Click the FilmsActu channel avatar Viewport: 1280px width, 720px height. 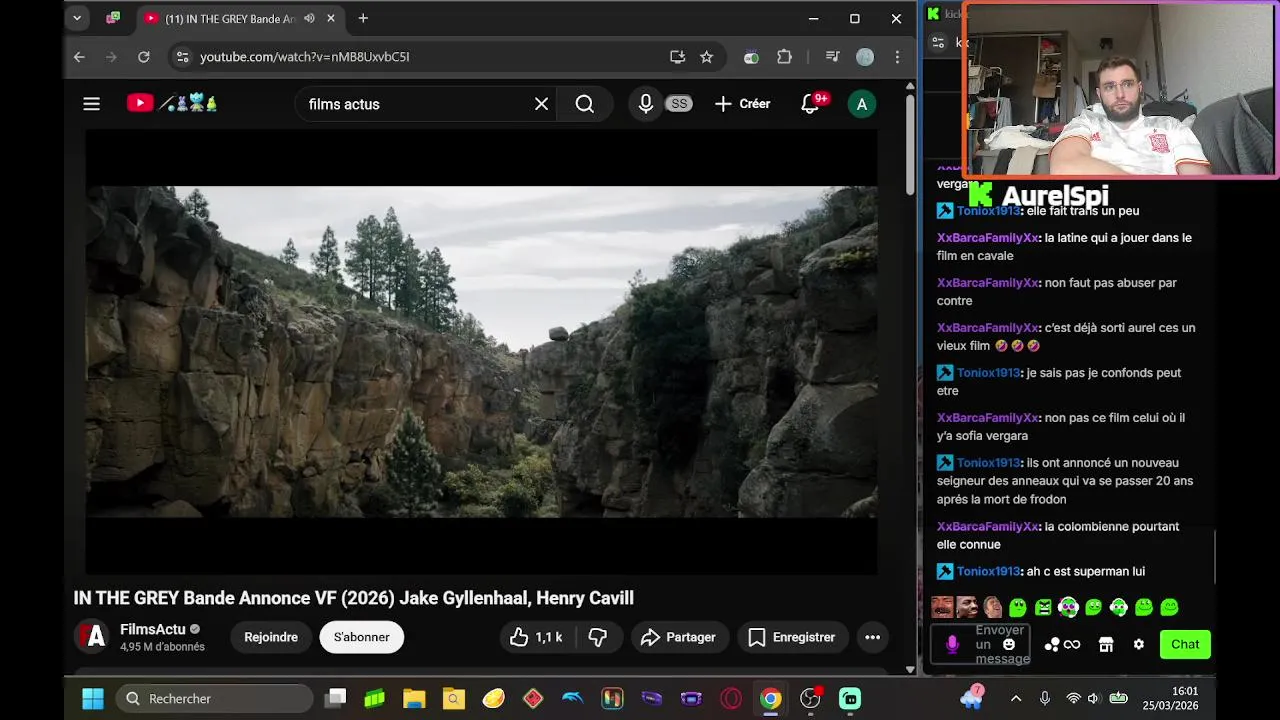pos(92,636)
